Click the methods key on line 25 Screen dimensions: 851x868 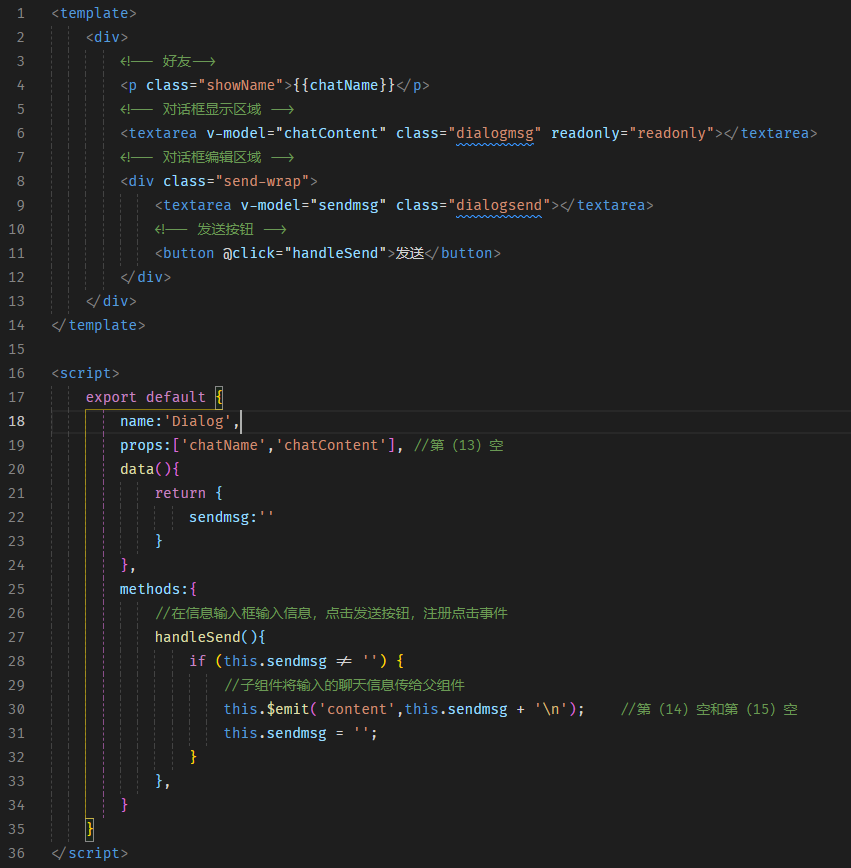click(151, 590)
